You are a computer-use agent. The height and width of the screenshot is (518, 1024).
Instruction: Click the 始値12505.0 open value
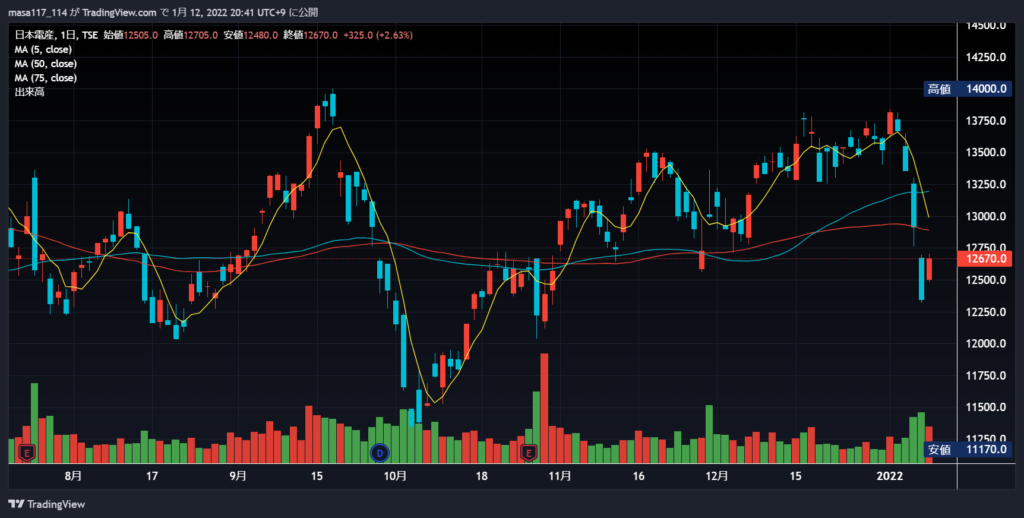(x=131, y=35)
